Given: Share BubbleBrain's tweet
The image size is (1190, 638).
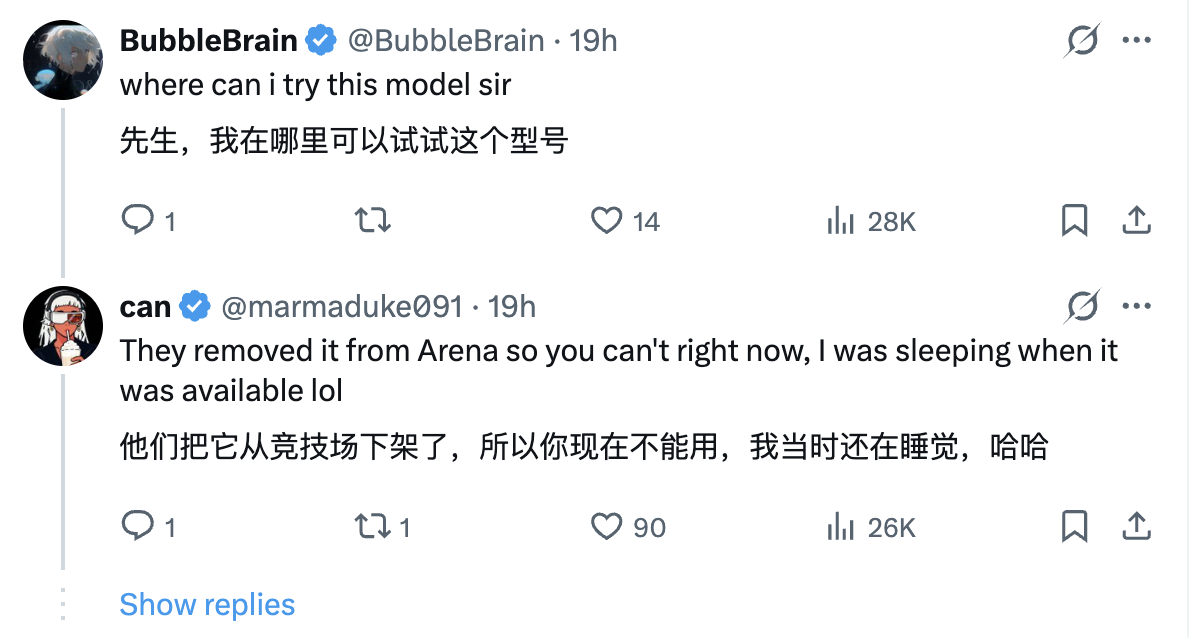Looking at the screenshot, I should click(x=1136, y=220).
